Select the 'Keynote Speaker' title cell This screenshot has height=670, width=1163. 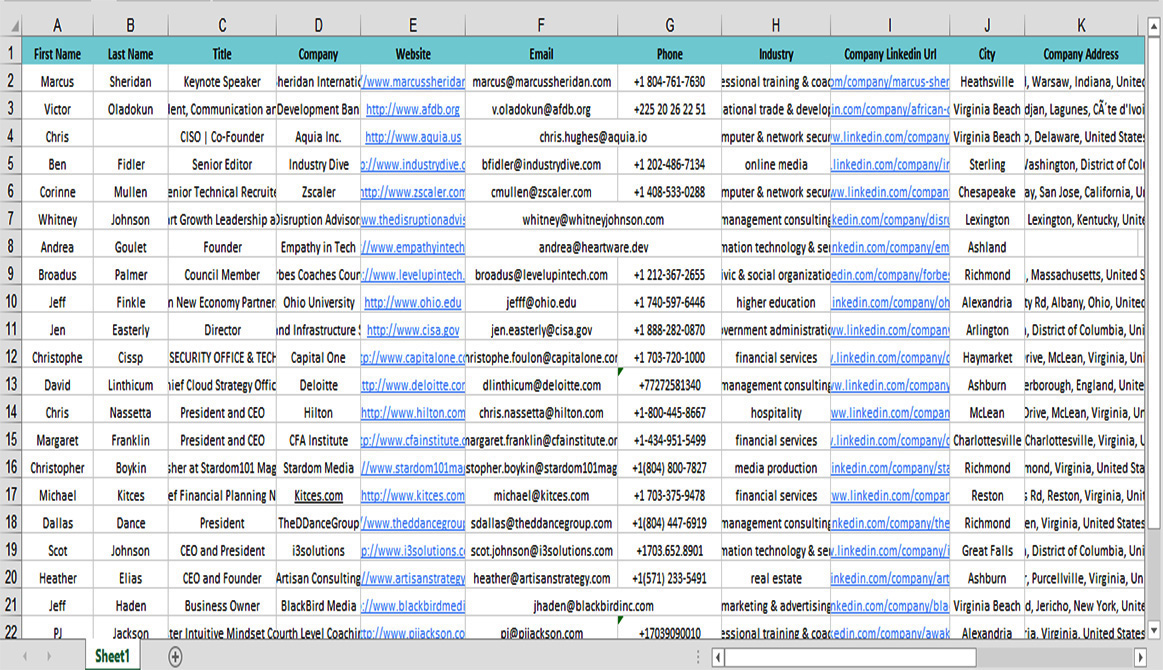click(222, 82)
